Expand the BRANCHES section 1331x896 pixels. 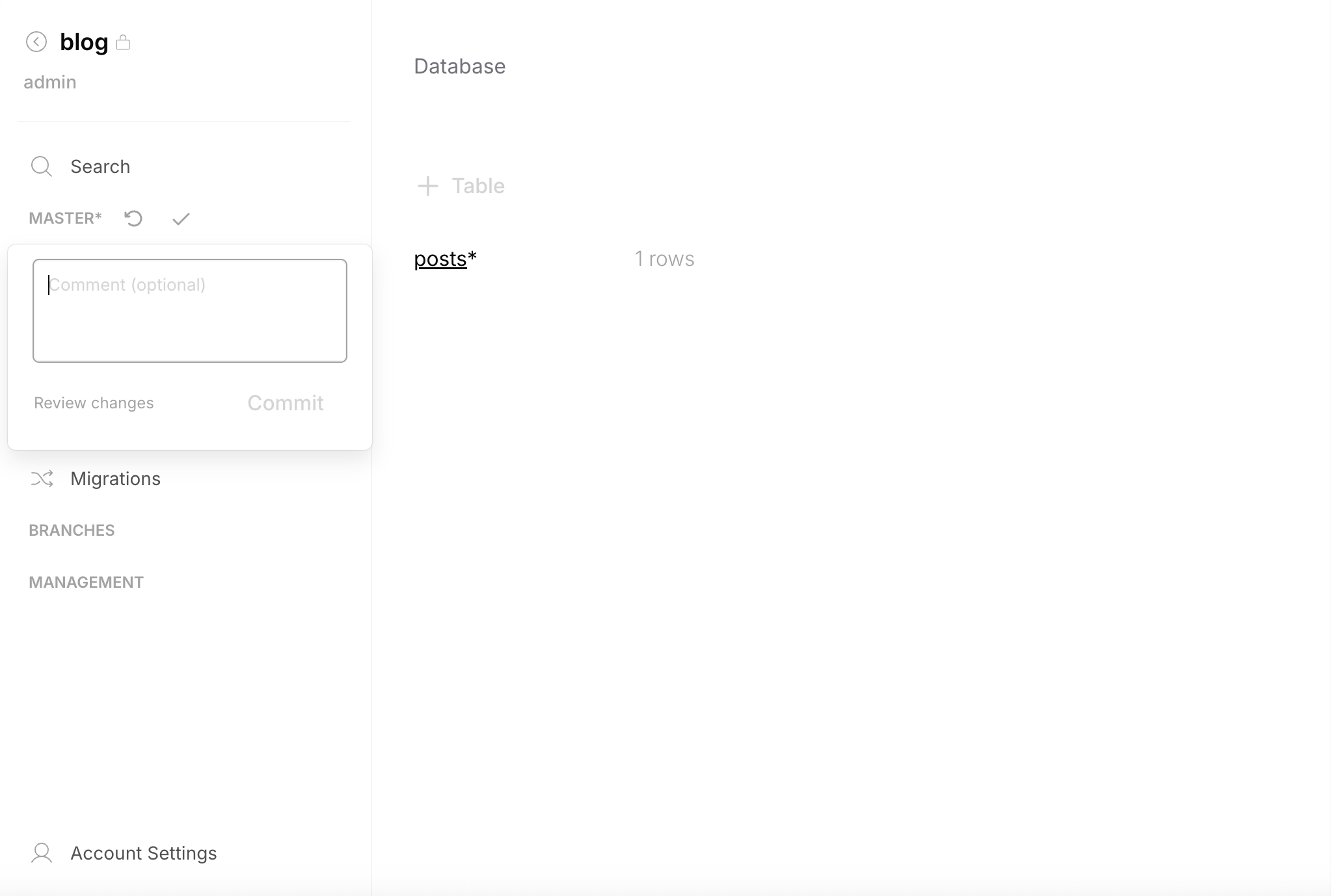[x=72, y=530]
